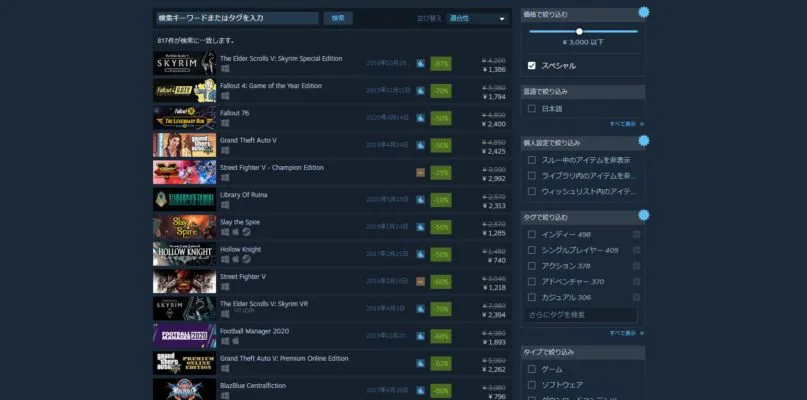Click the SteamOS icon under Slay the Spire title
This screenshot has height=400, width=807.
(x=247, y=232)
